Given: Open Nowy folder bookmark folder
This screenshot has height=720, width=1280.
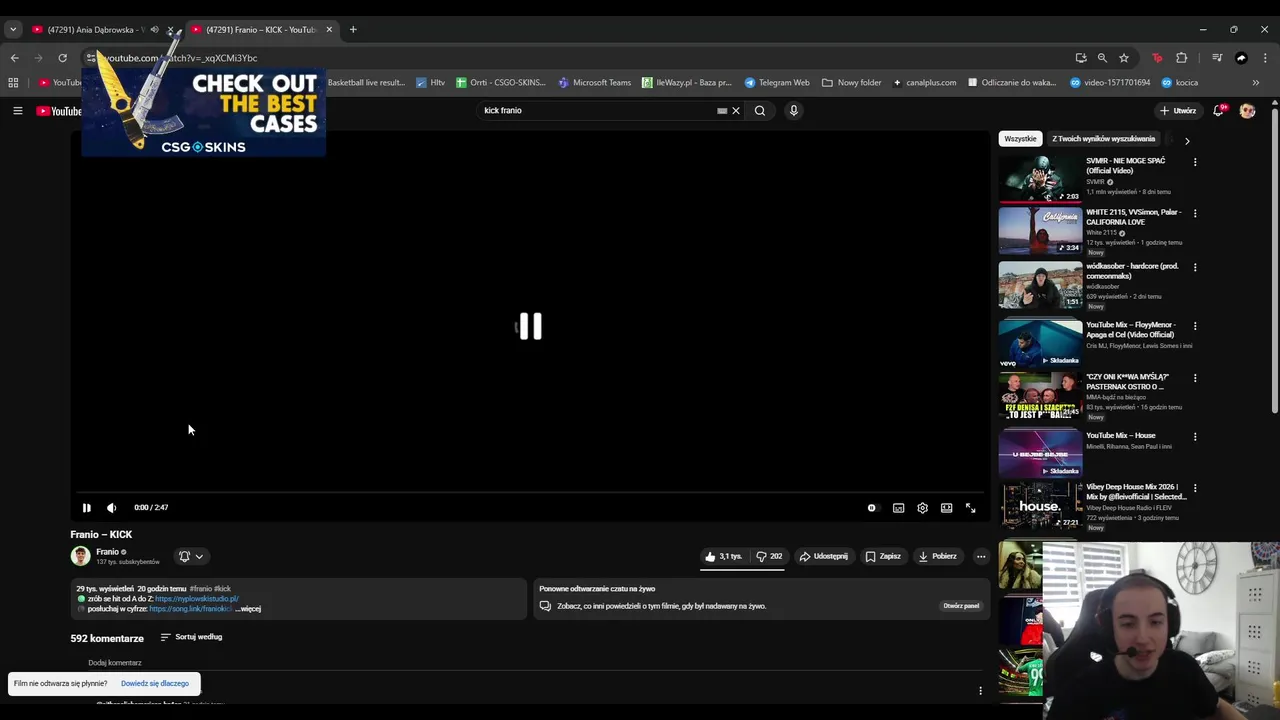Looking at the screenshot, I should coord(852,83).
